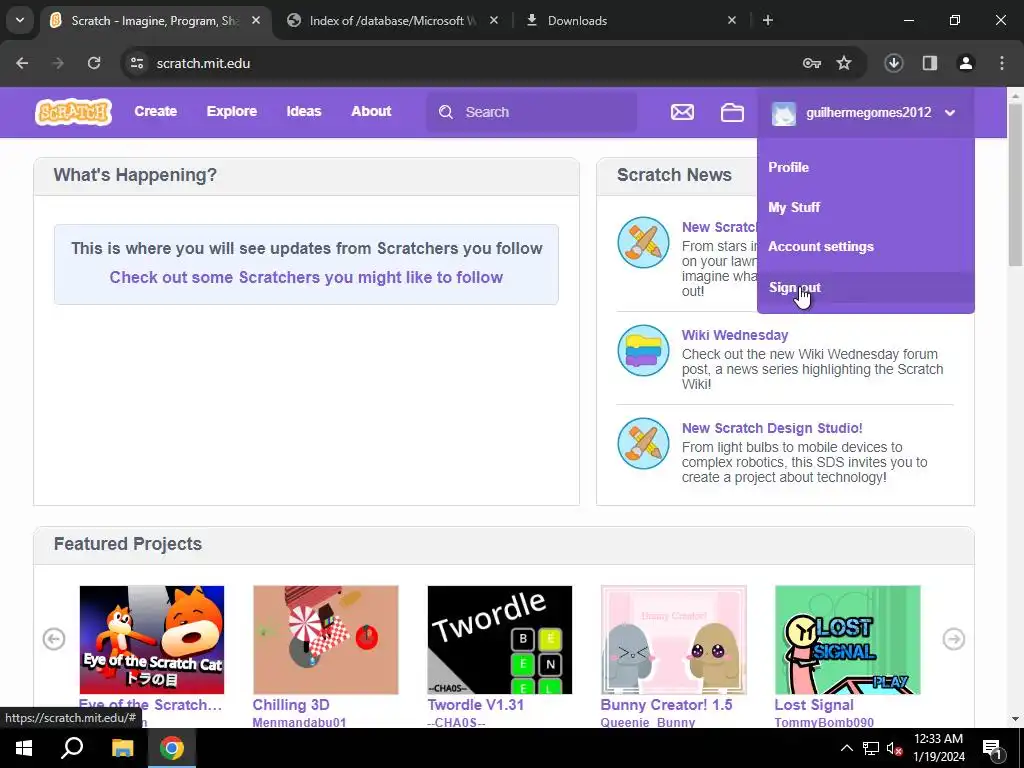Close the Index of /database tab
The height and width of the screenshot is (768, 1024).
tap(494, 20)
